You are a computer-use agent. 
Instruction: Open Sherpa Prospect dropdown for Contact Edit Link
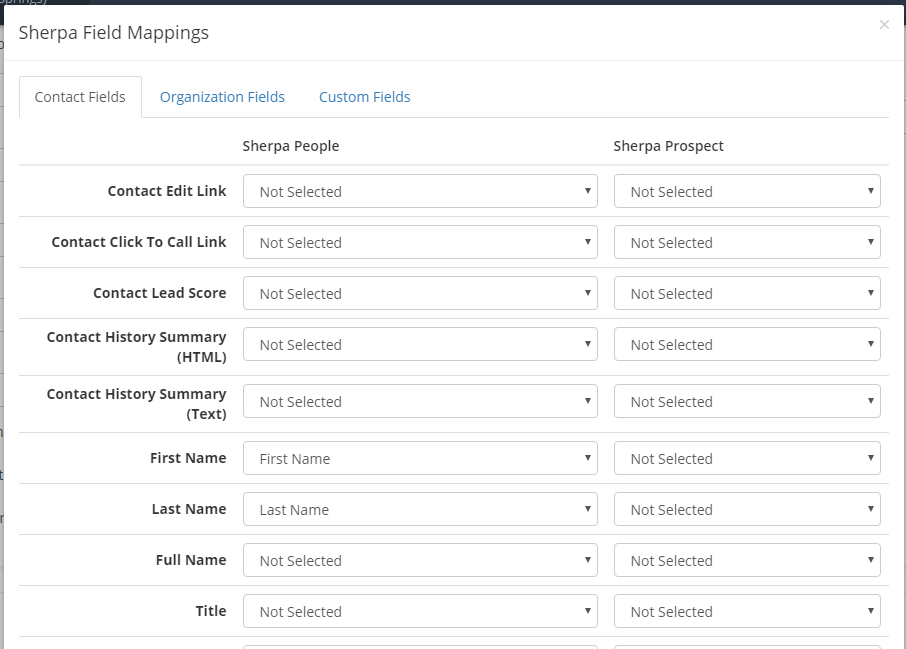(x=747, y=191)
